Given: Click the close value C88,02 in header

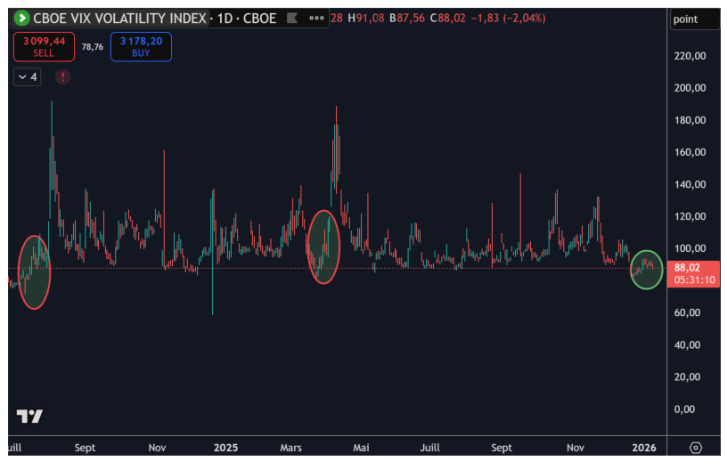Looking at the screenshot, I should (447, 19).
